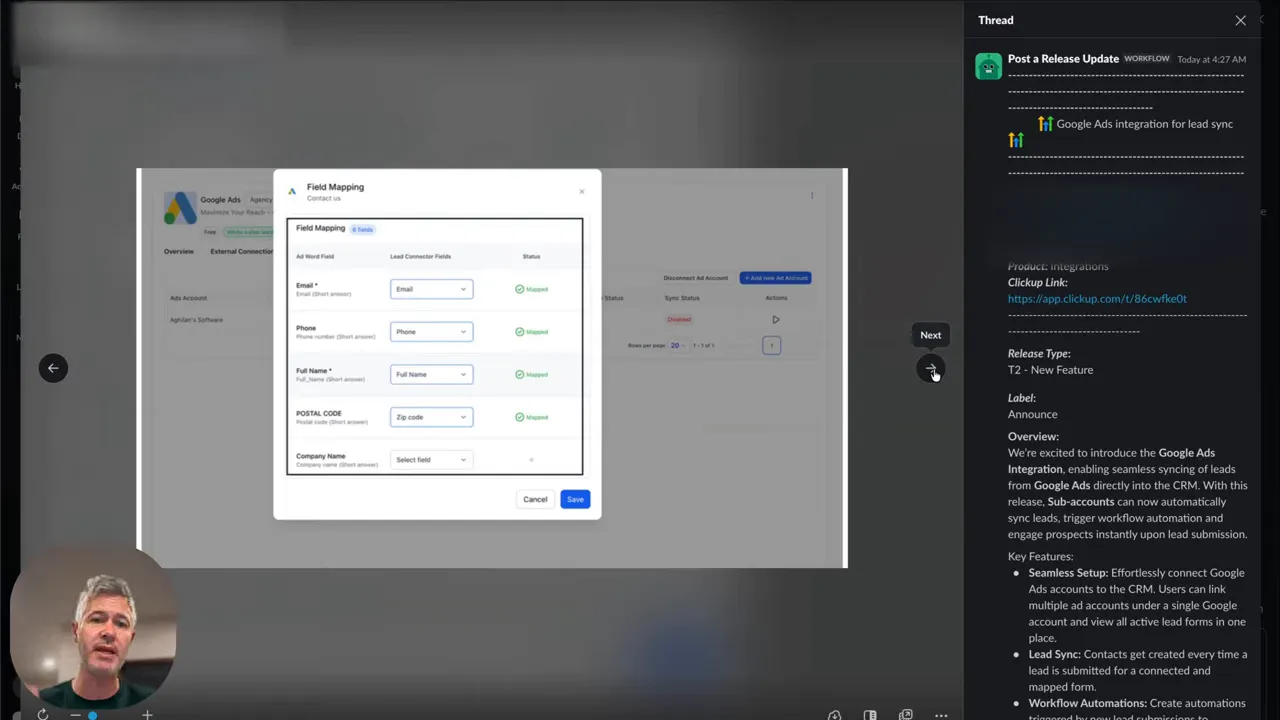Click the "T2 - New Feature" release type text
The width and height of the screenshot is (1280, 720).
(x=1050, y=370)
